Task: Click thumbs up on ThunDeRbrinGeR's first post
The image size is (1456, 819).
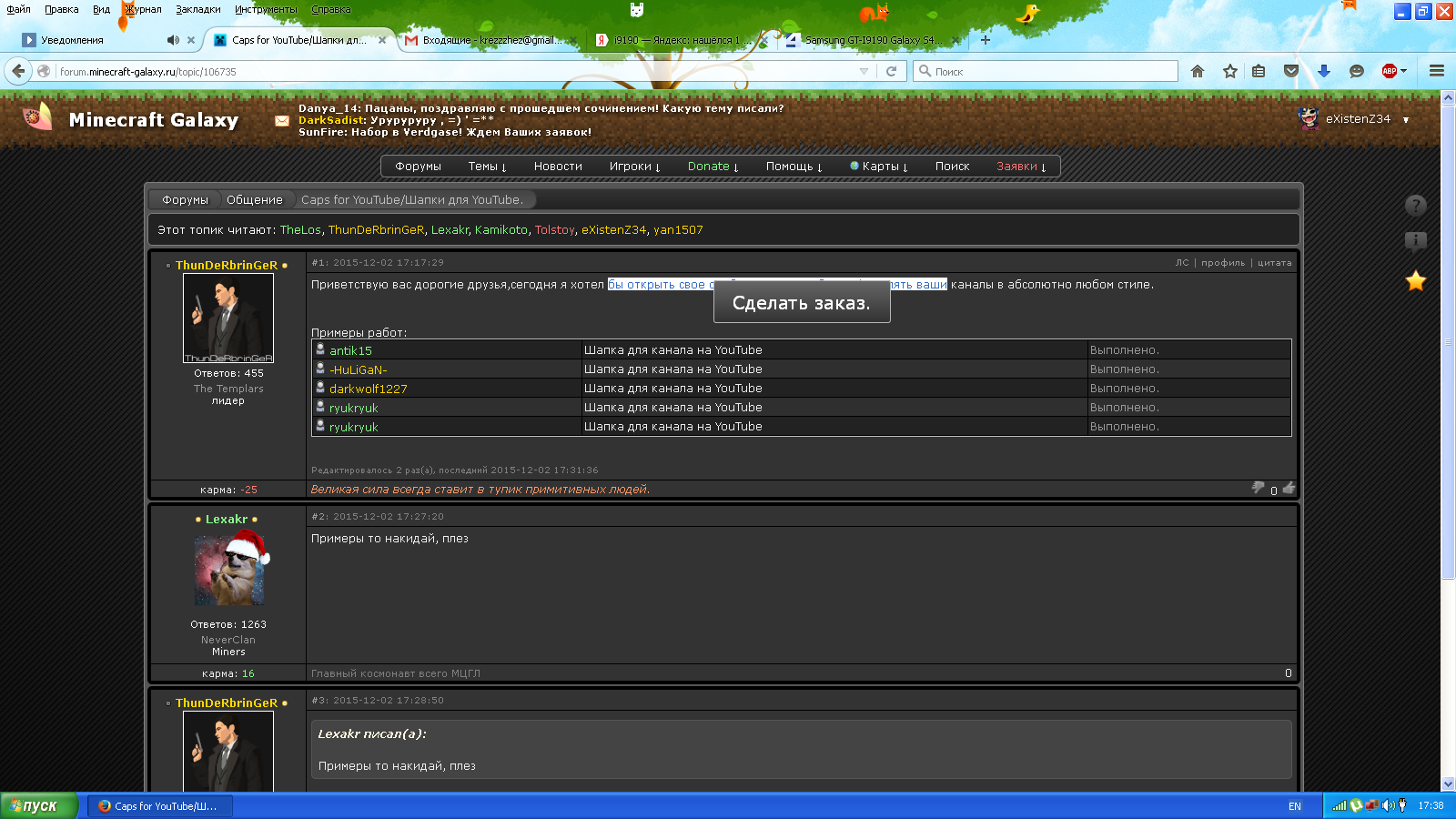Action: [1289, 488]
